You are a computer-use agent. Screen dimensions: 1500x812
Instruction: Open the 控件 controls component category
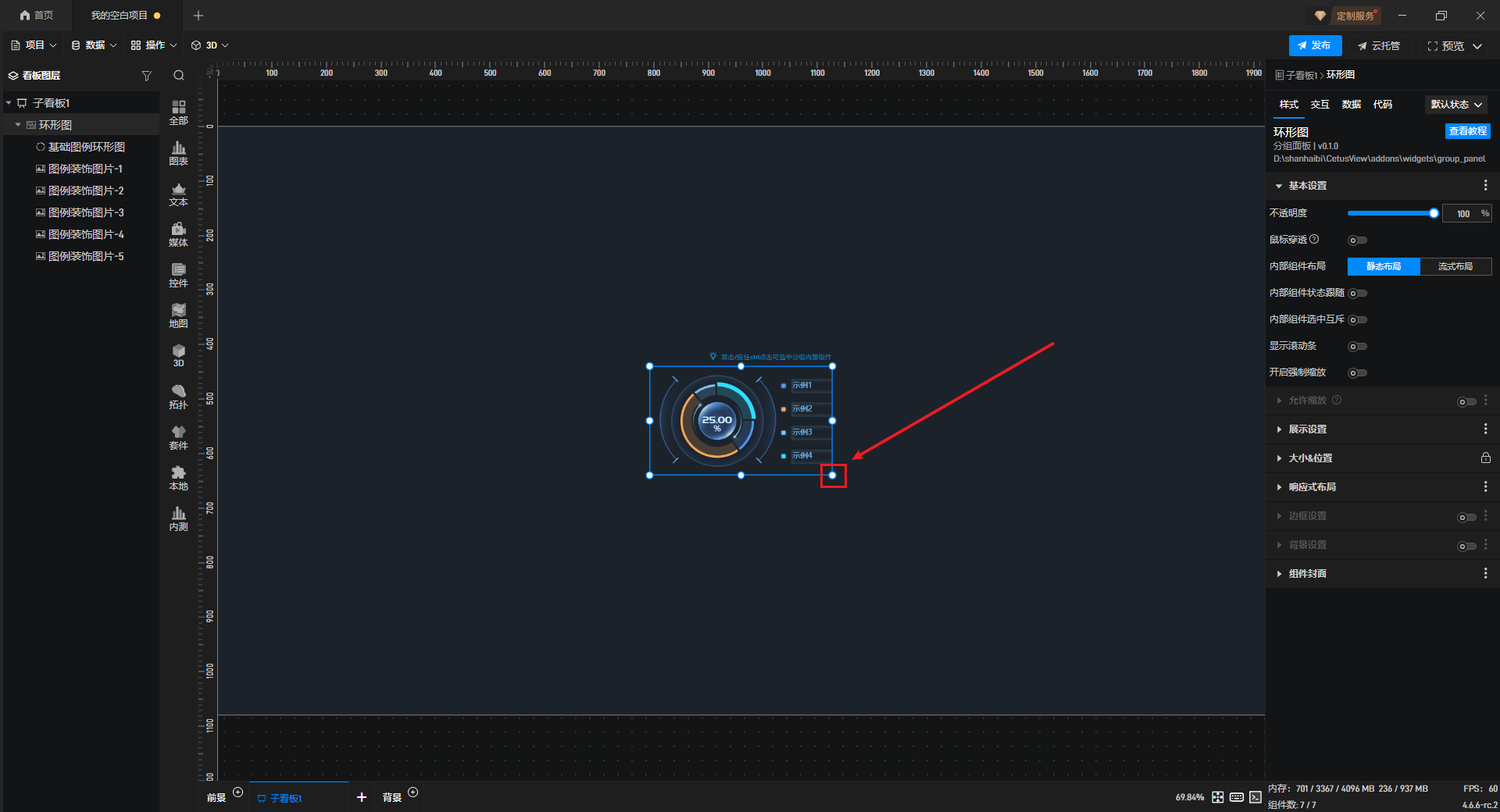click(179, 275)
